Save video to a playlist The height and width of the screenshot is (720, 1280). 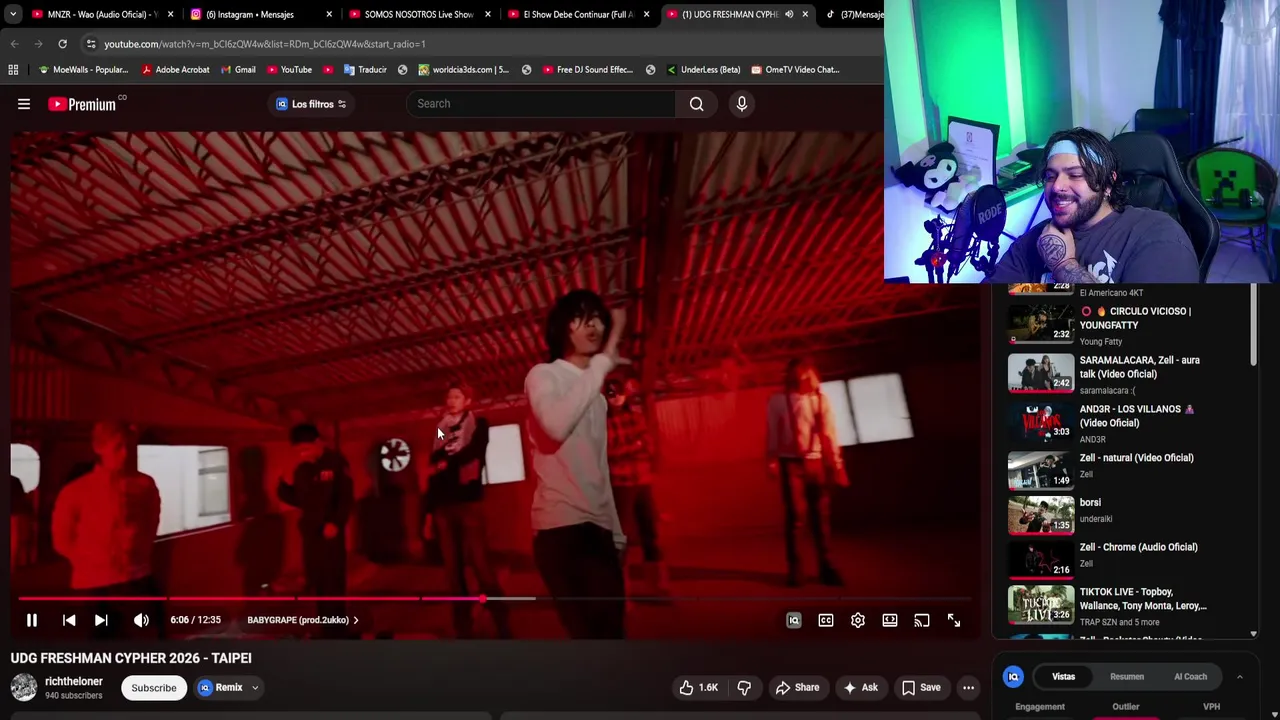click(x=921, y=688)
